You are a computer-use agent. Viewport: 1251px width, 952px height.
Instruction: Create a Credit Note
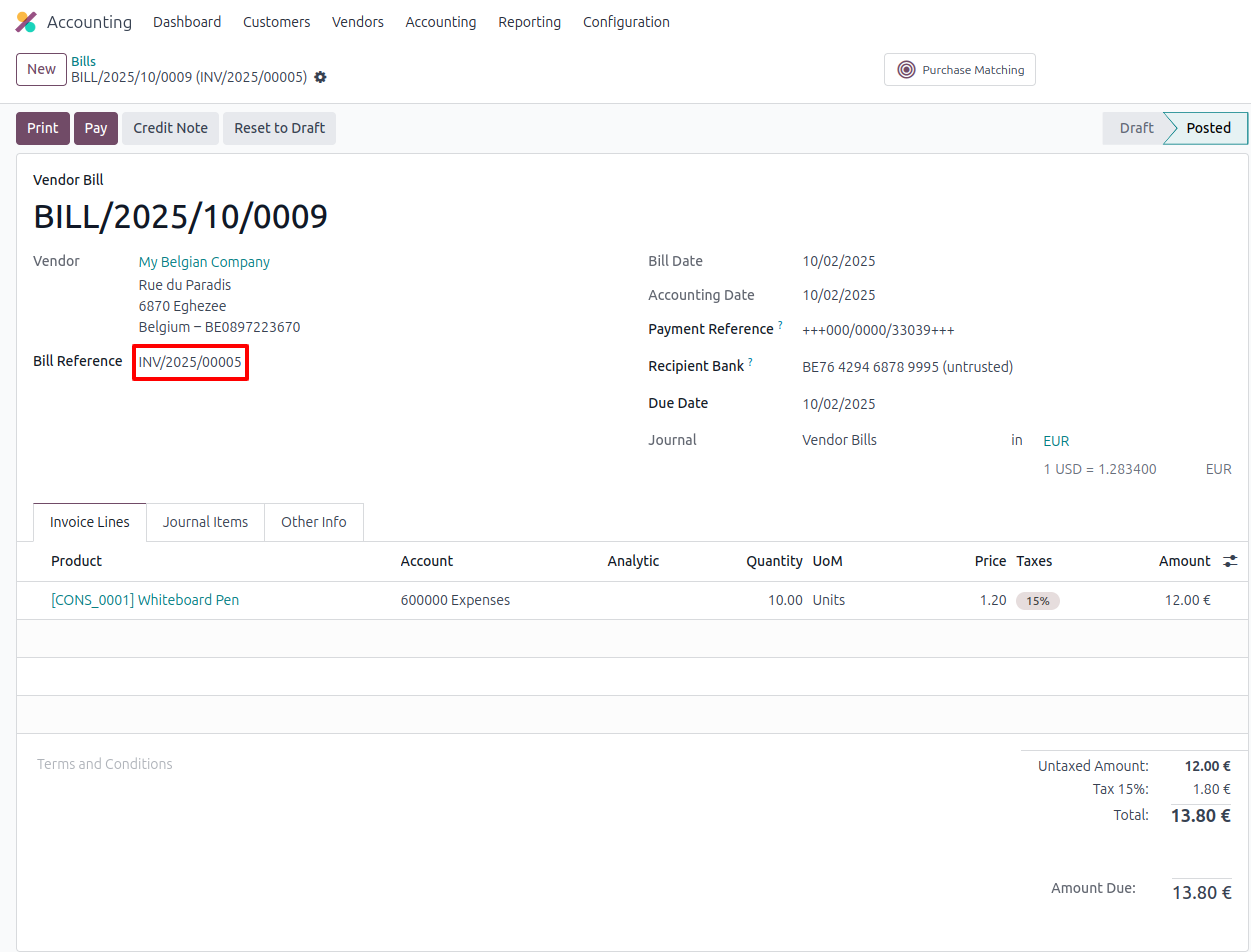click(x=171, y=128)
